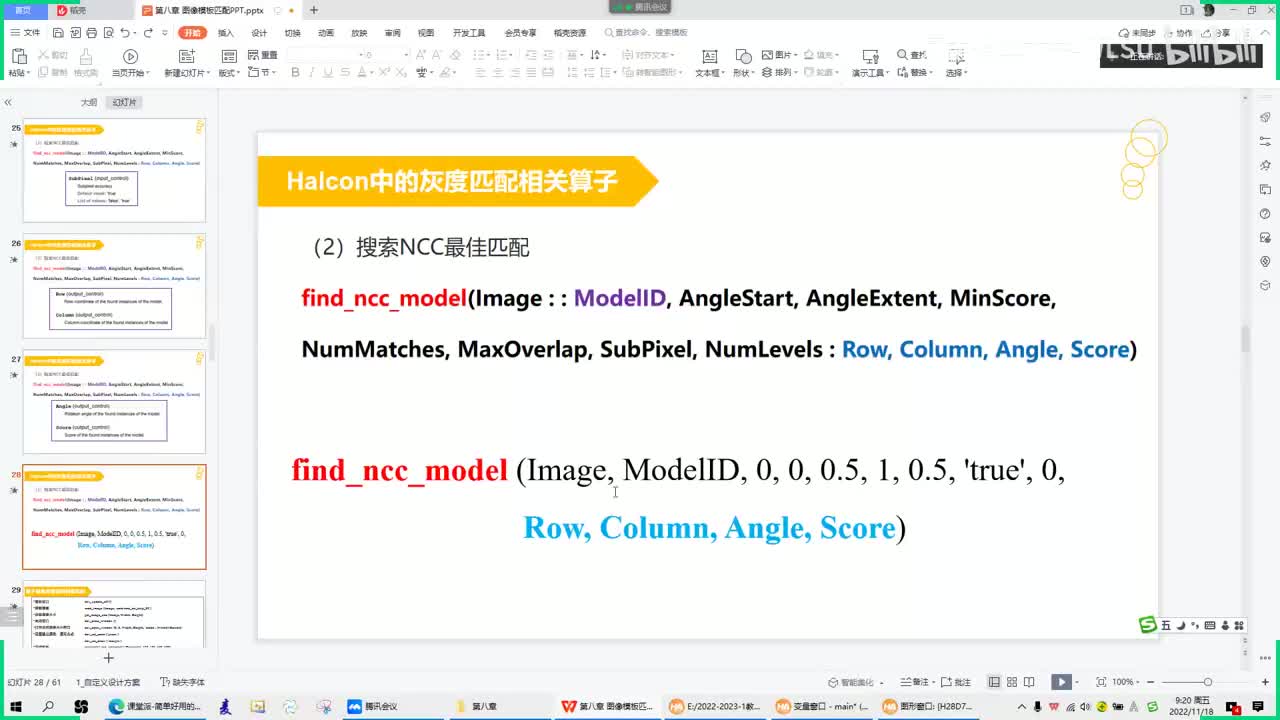The height and width of the screenshot is (720, 1280).
Task: Click the Picture insert icon
Action: pyautogui.click(x=768, y=55)
